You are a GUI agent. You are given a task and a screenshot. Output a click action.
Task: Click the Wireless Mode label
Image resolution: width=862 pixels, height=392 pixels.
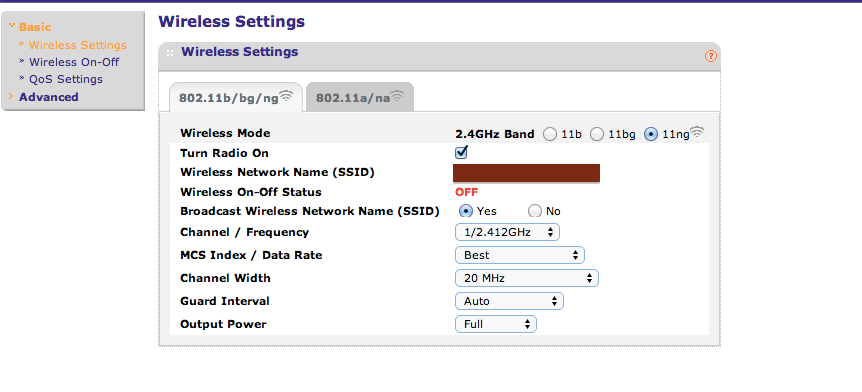click(x=225, y=133)
